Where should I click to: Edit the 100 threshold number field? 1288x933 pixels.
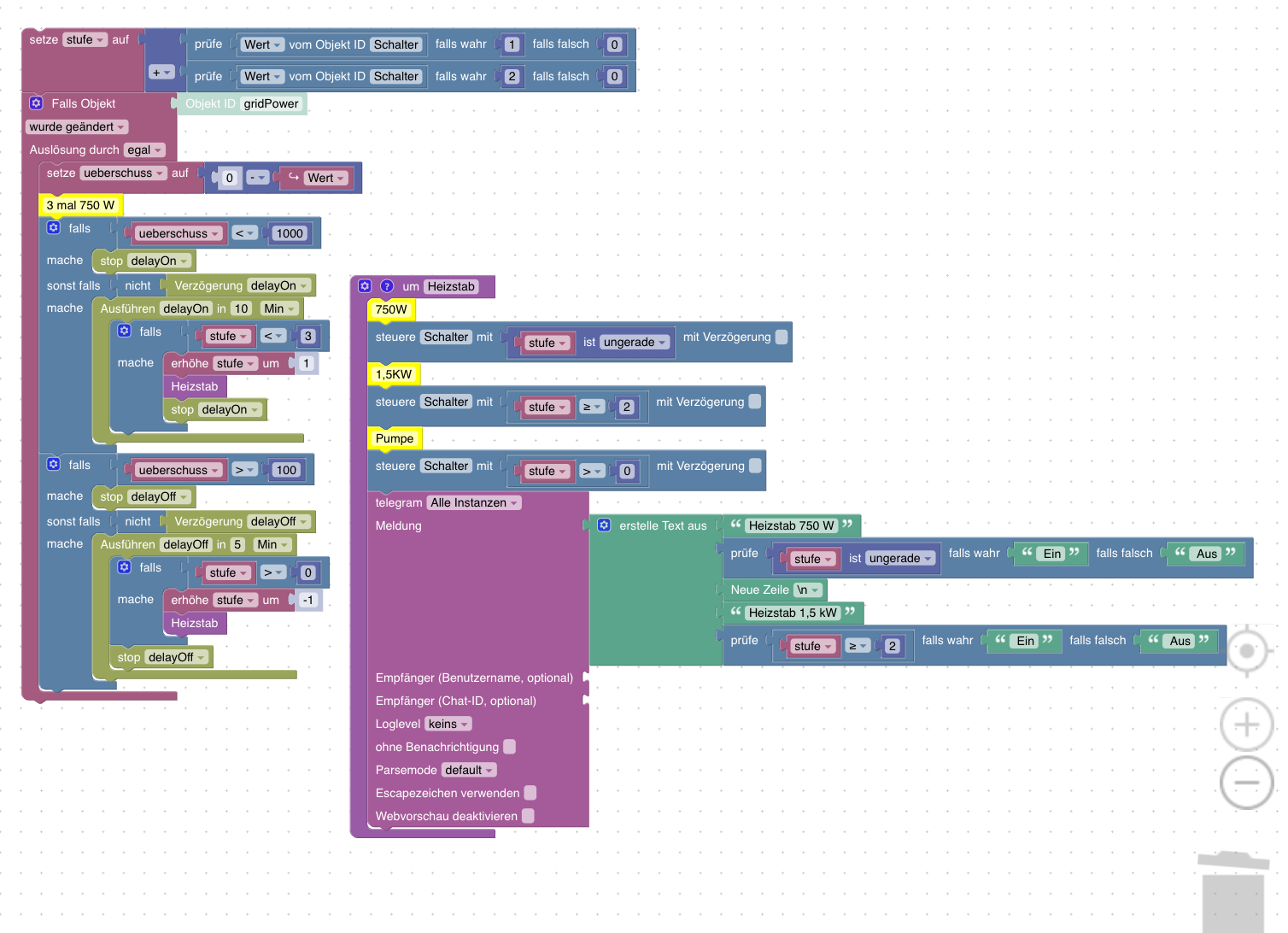[x=286, y=470]
